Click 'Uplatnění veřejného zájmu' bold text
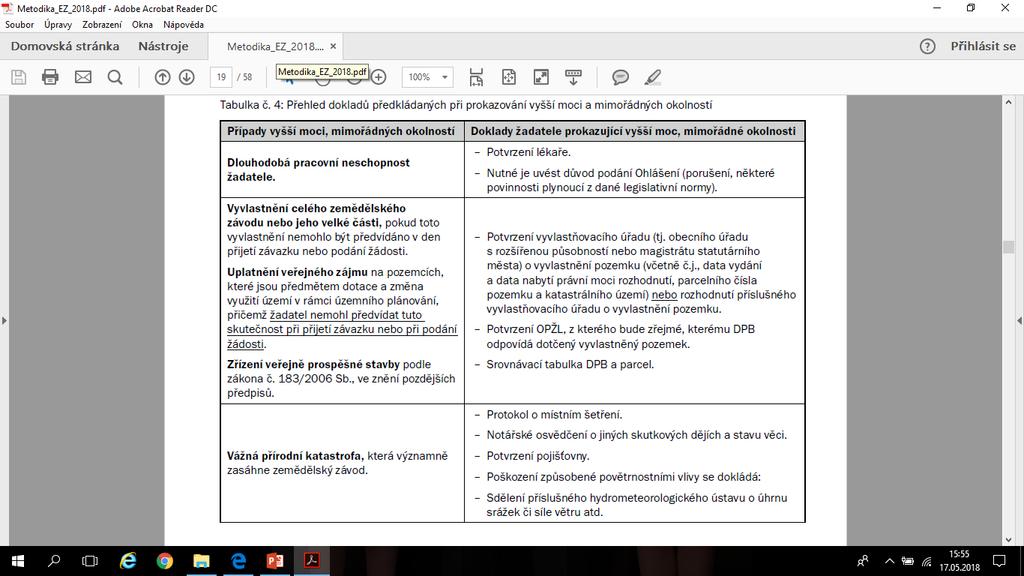The image size is (1024, 576). 297,272
